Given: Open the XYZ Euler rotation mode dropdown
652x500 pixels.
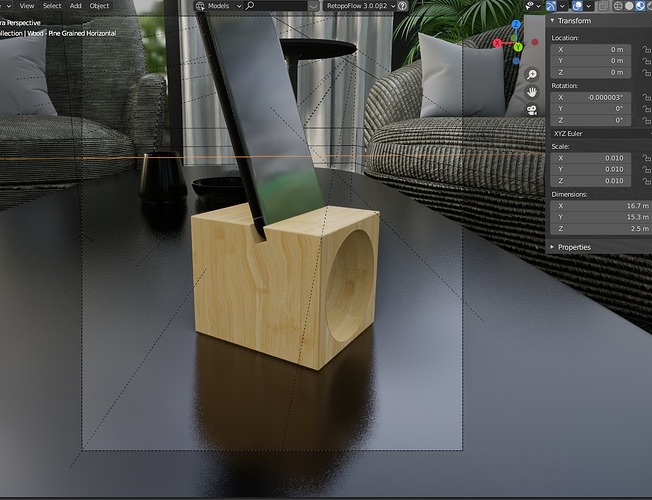Looking at the screenshot, I should click(601, 134).
